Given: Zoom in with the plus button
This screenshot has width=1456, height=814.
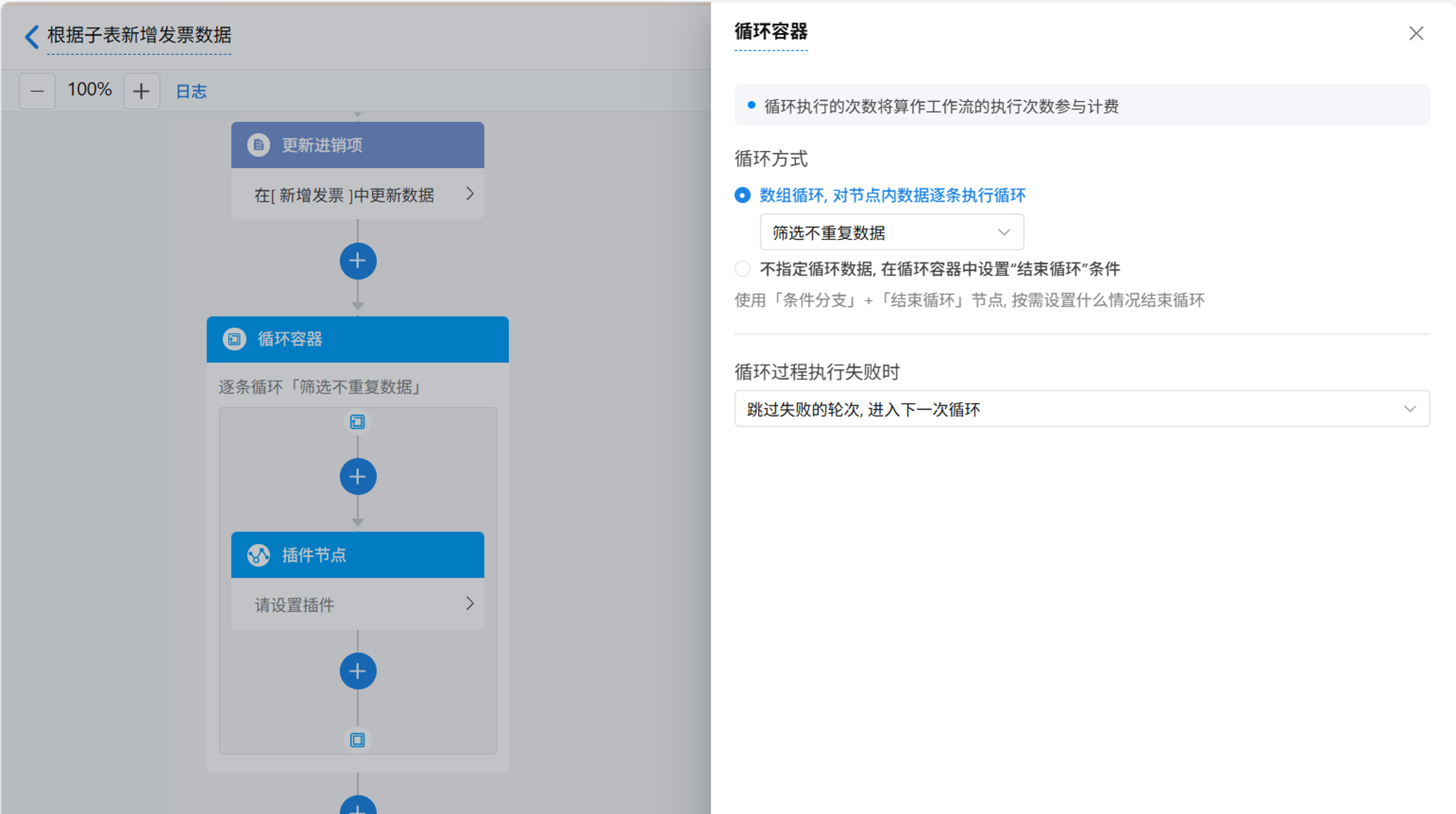Looking at the screenshot, I should [141, 91].
